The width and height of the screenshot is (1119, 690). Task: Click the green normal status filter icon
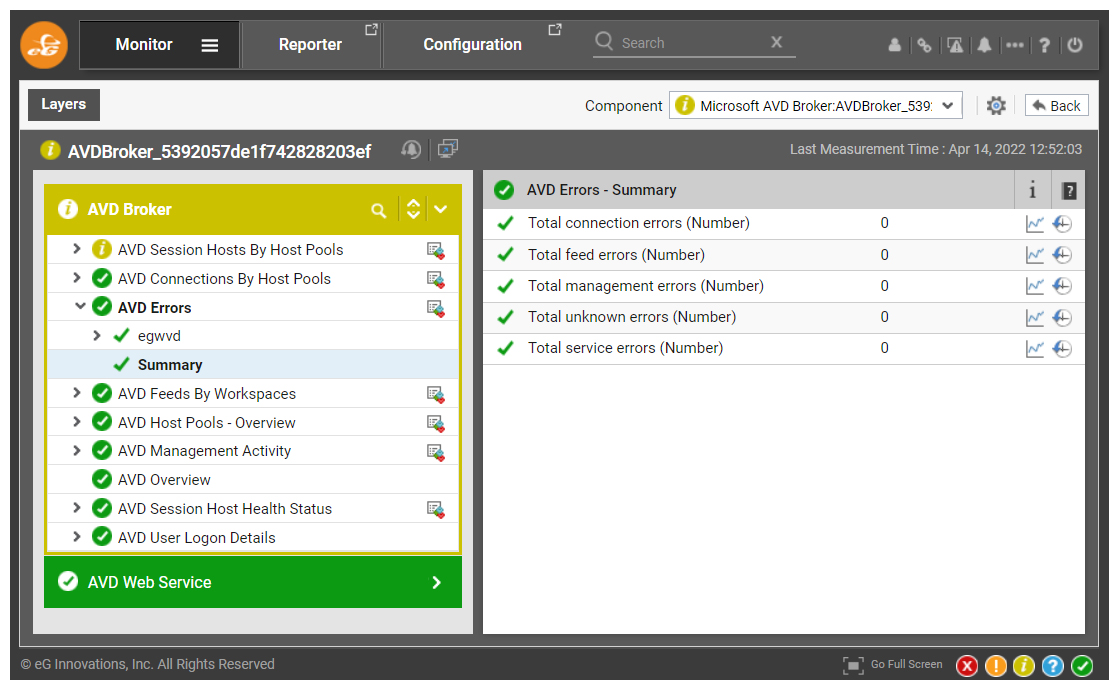pos(1082,666)
